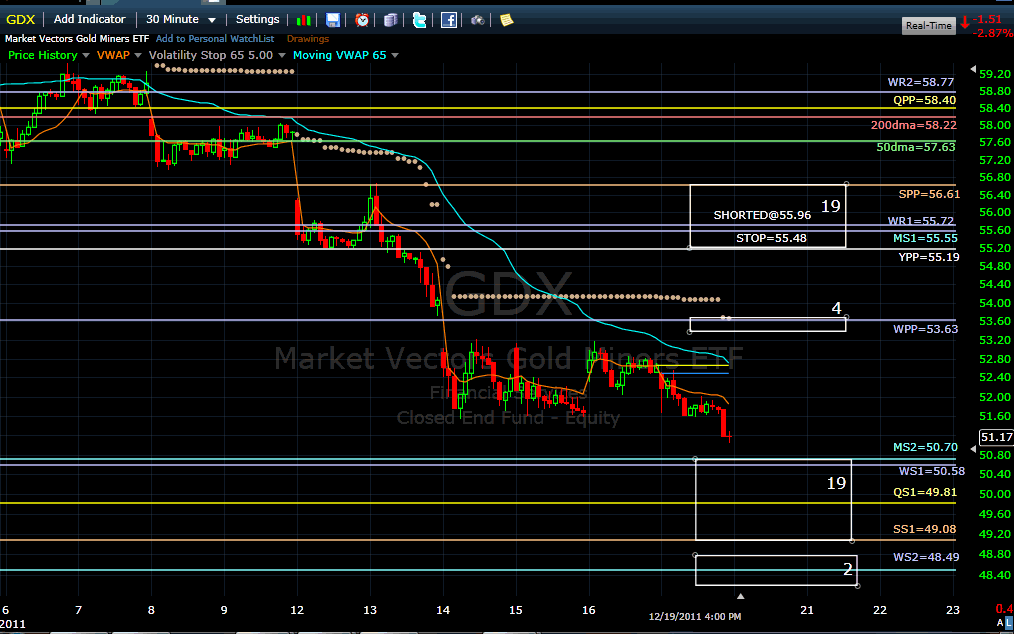Viewport: 1014px width, 634px height.
Task: Click the MS2=50.70 level label
Action: click(925, 447)
